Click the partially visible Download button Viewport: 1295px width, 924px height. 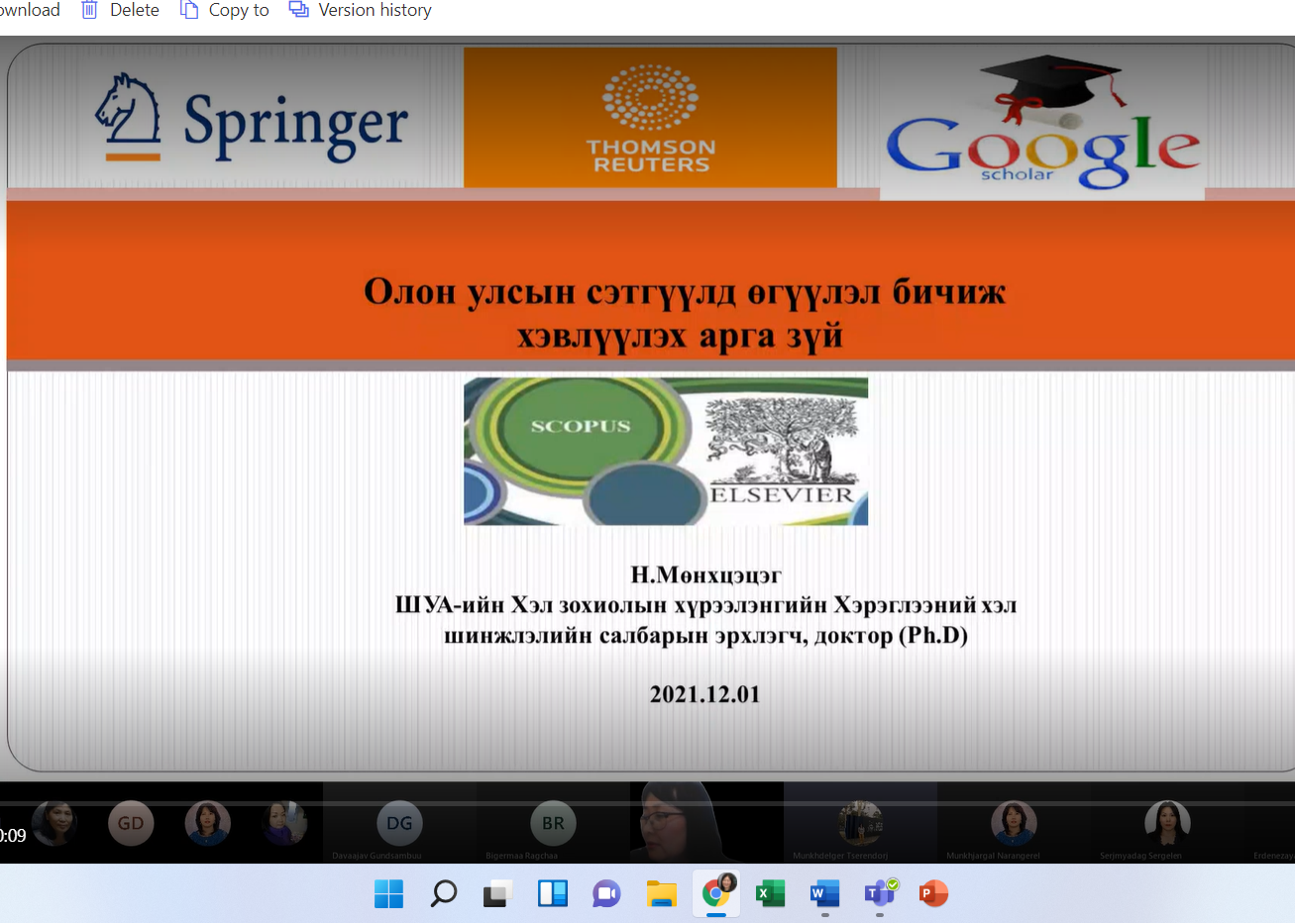30,10
